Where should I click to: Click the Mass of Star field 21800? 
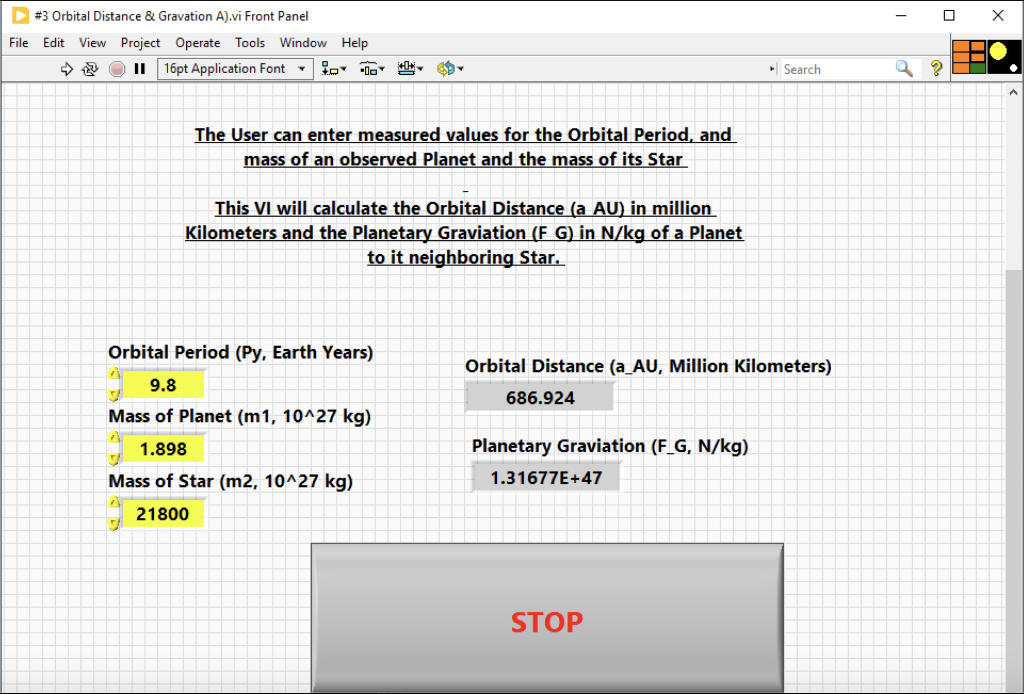click(163, 514)
